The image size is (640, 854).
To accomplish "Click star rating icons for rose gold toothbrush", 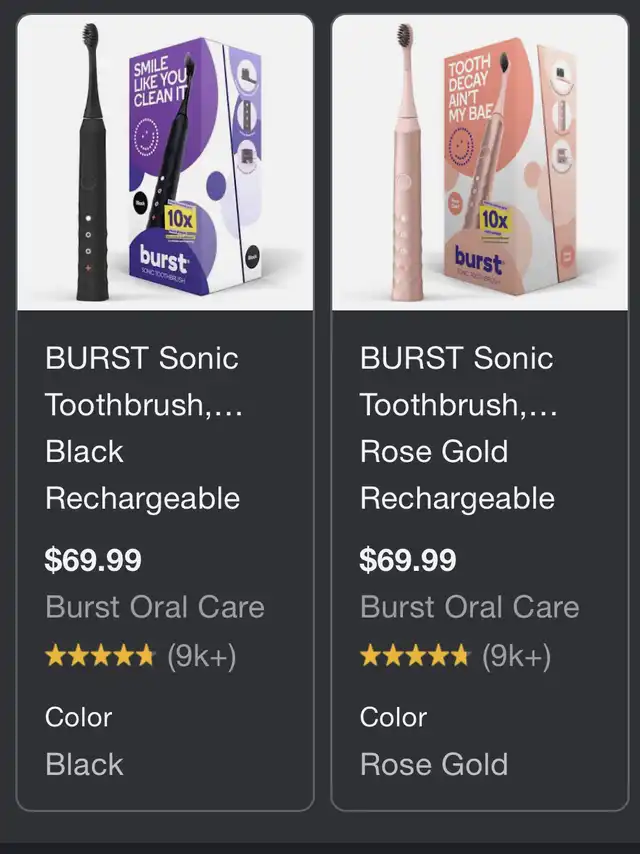I will click(414, 656).
